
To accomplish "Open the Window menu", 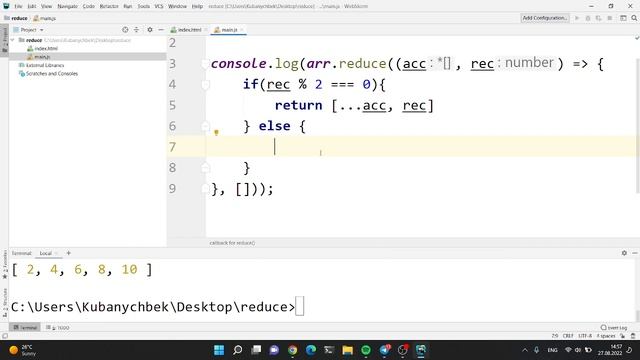I will 177,6.
